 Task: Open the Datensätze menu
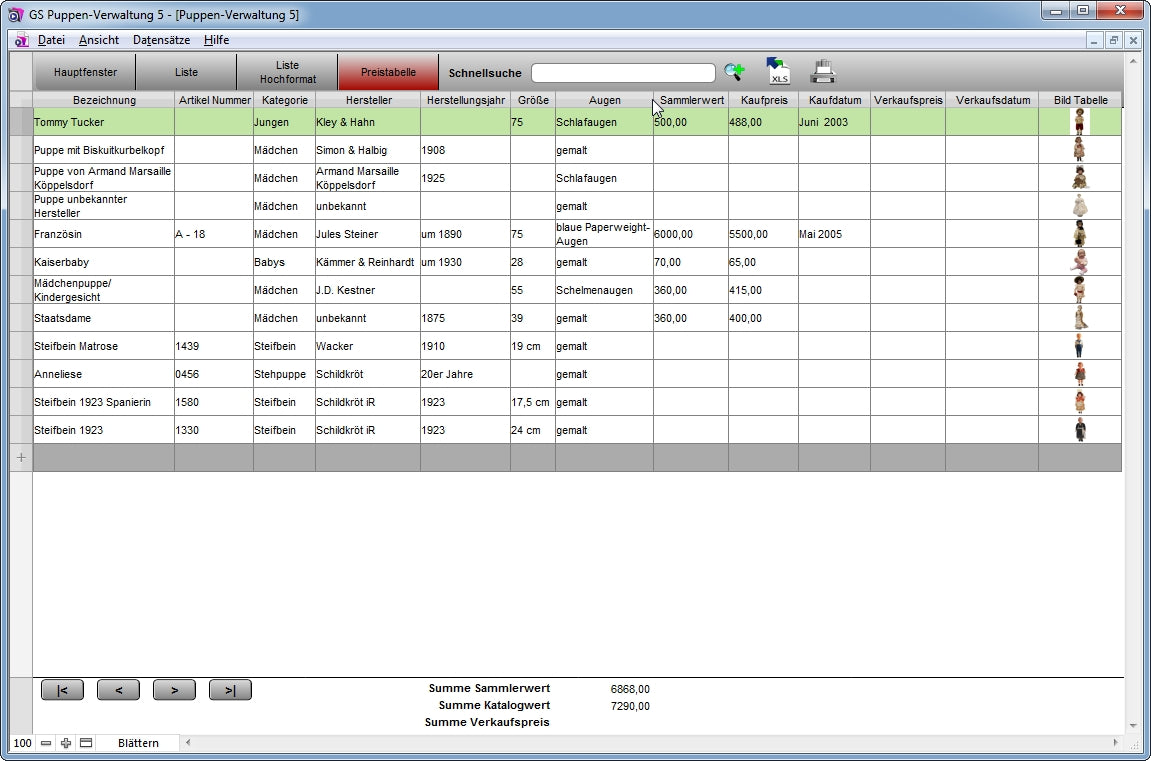point(160,40)
